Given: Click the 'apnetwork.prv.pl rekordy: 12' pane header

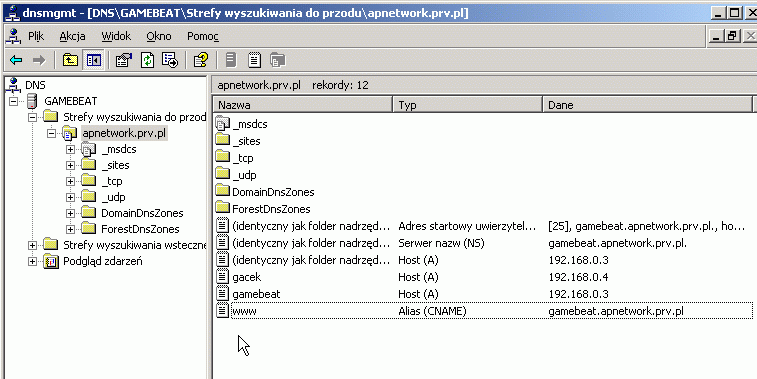Looking at the screenshot, I should point(484,85).
